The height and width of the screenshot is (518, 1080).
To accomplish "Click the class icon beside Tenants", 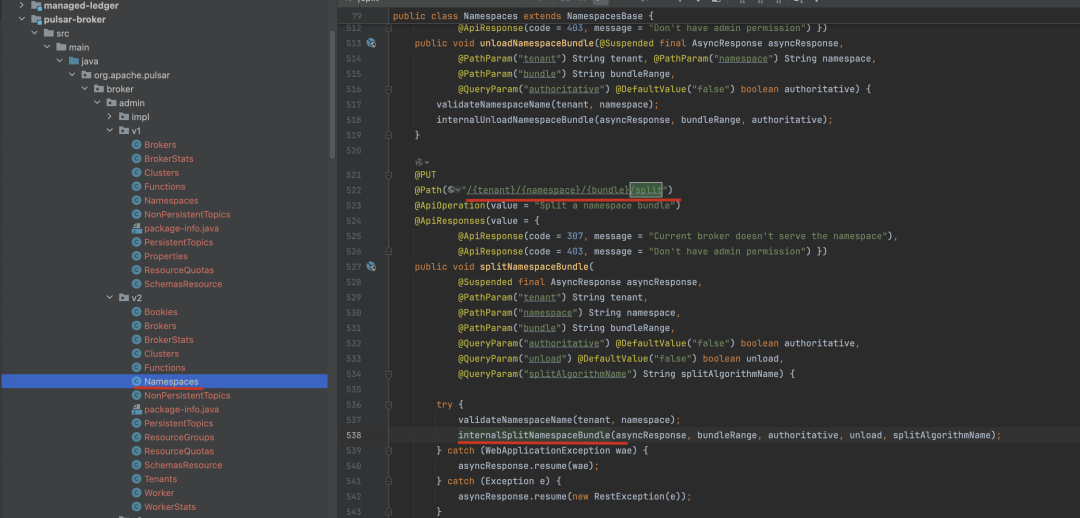I will click(136, 479).
